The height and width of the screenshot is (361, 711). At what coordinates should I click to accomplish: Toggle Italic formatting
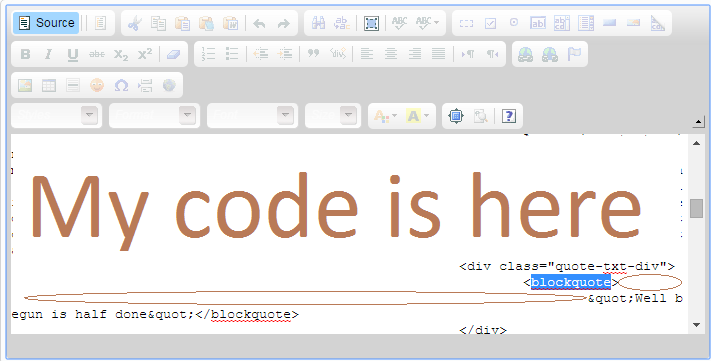click(x=49, y=54)
